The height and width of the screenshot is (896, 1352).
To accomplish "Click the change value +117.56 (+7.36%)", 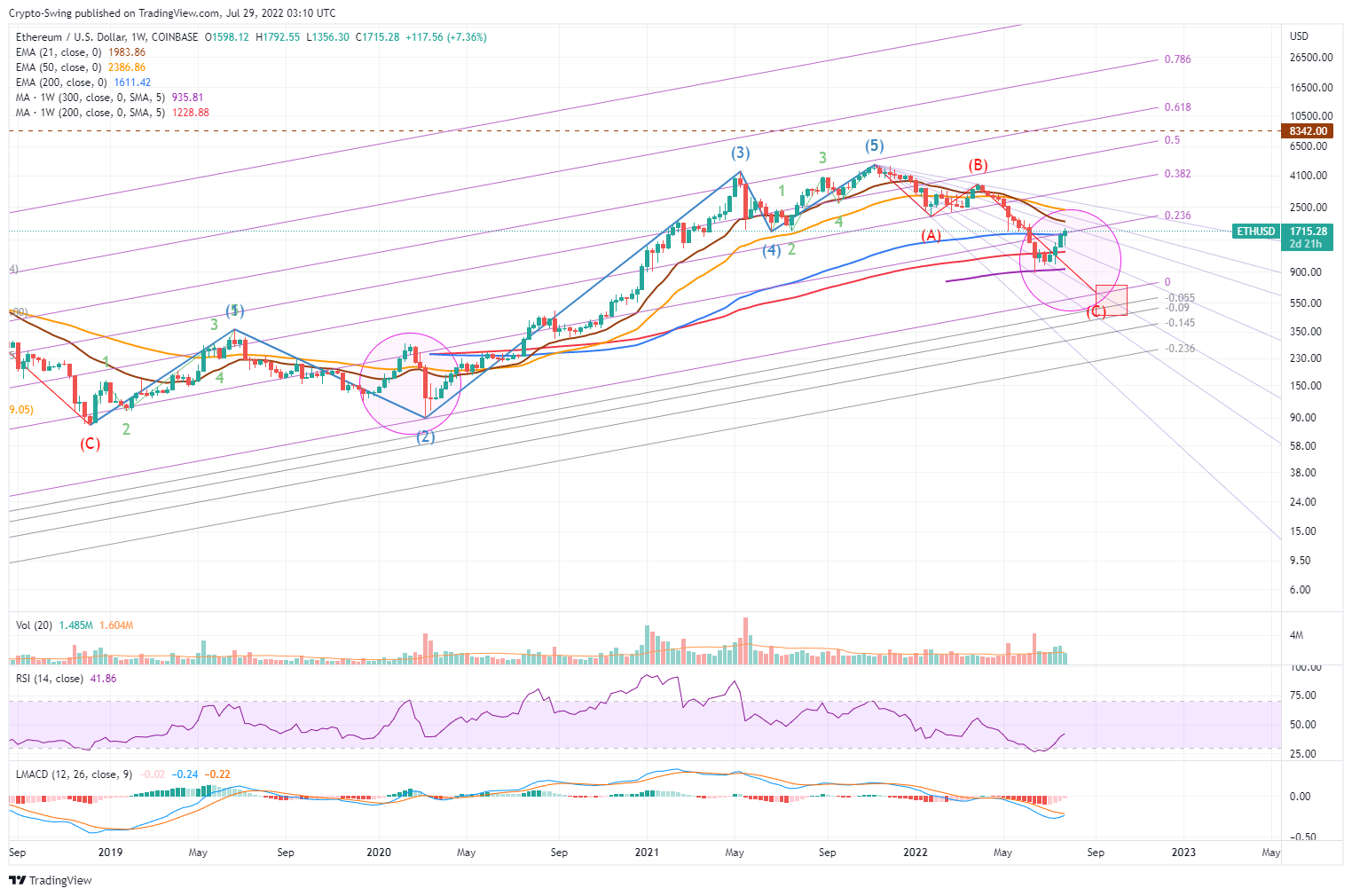I will [x=446, y=37].
